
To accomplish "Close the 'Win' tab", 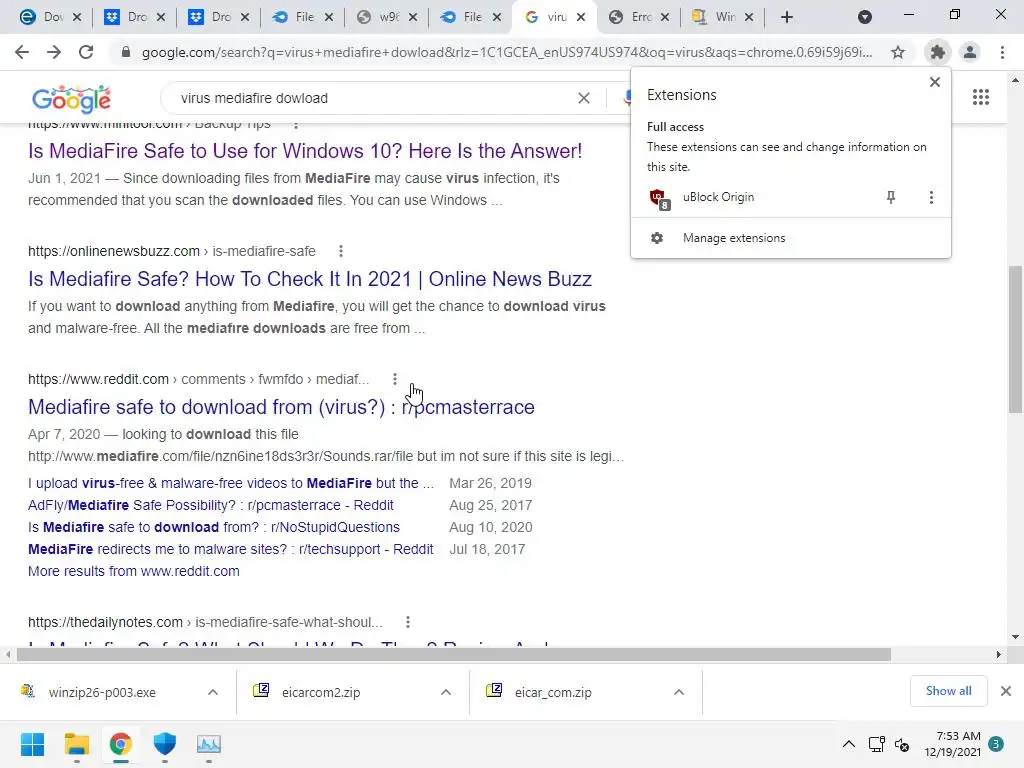I will pos(749,17).
